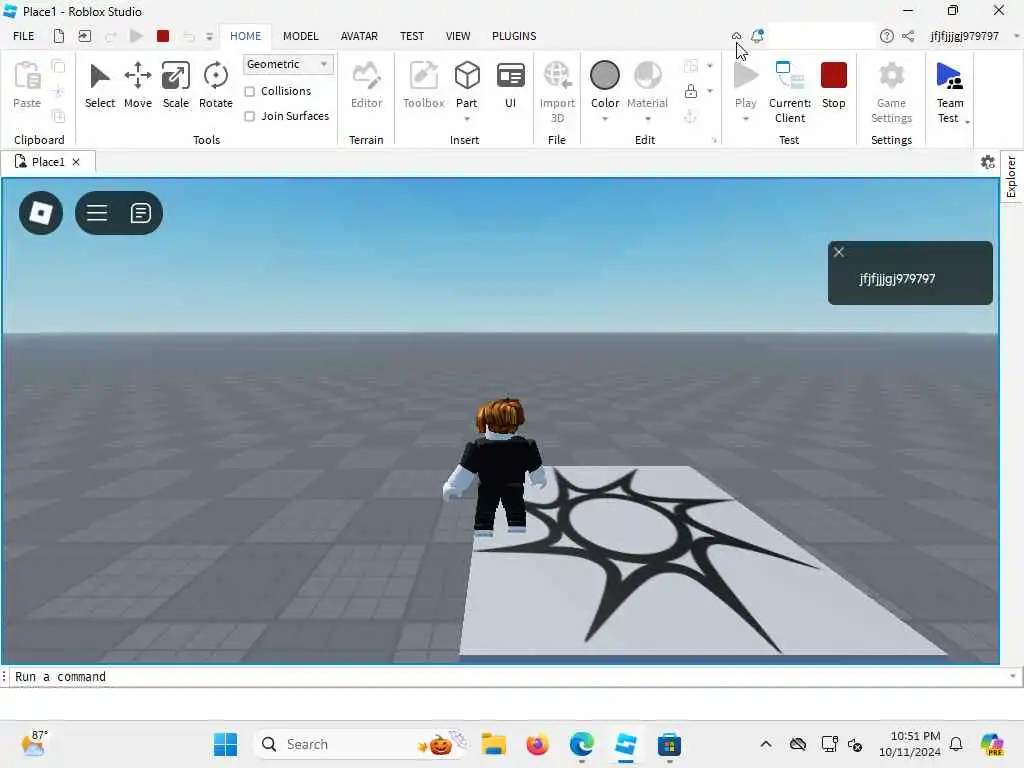Click the Color swatch circle
Viewport: 1024px width, 768px height.
click(x=605, y=75)
